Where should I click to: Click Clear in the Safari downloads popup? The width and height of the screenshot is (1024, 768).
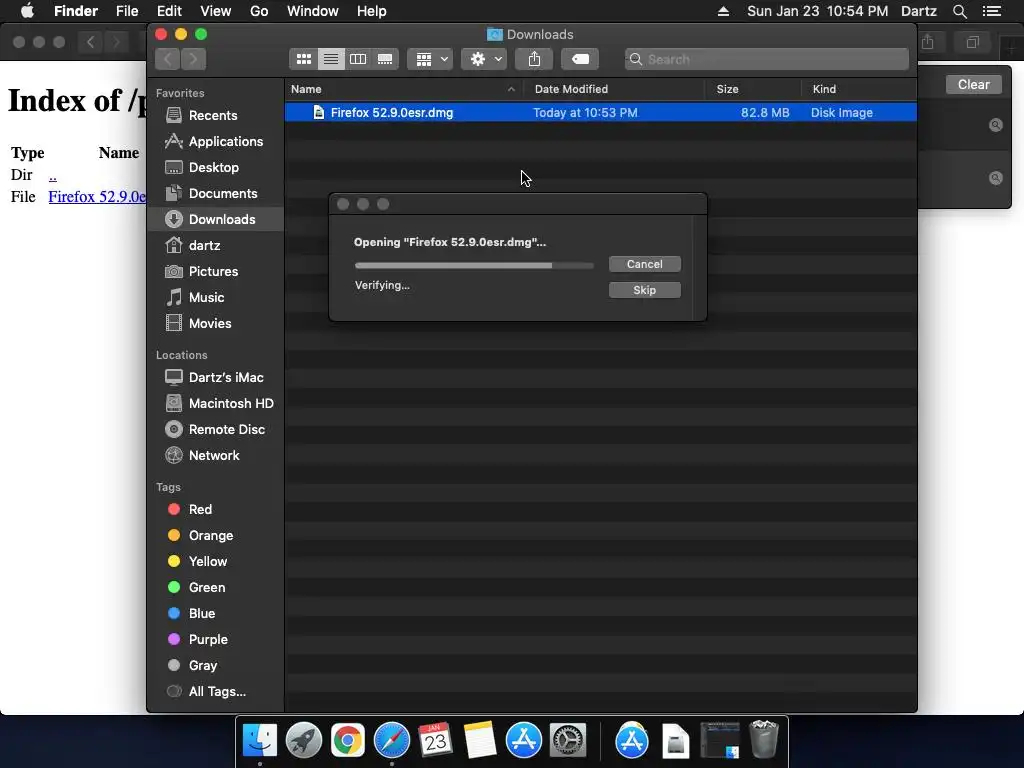[973, 84]
